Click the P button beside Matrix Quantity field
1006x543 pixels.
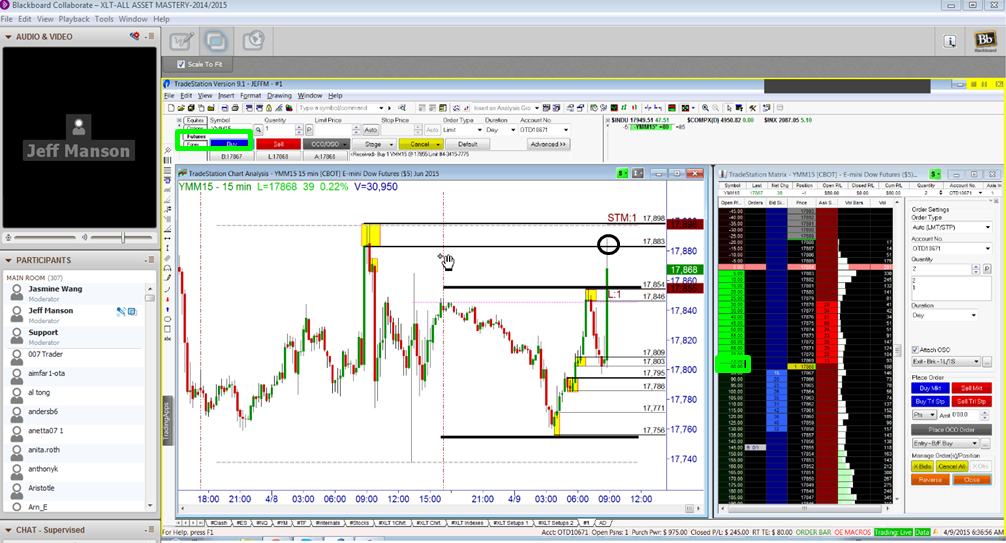tap(987, 269)
